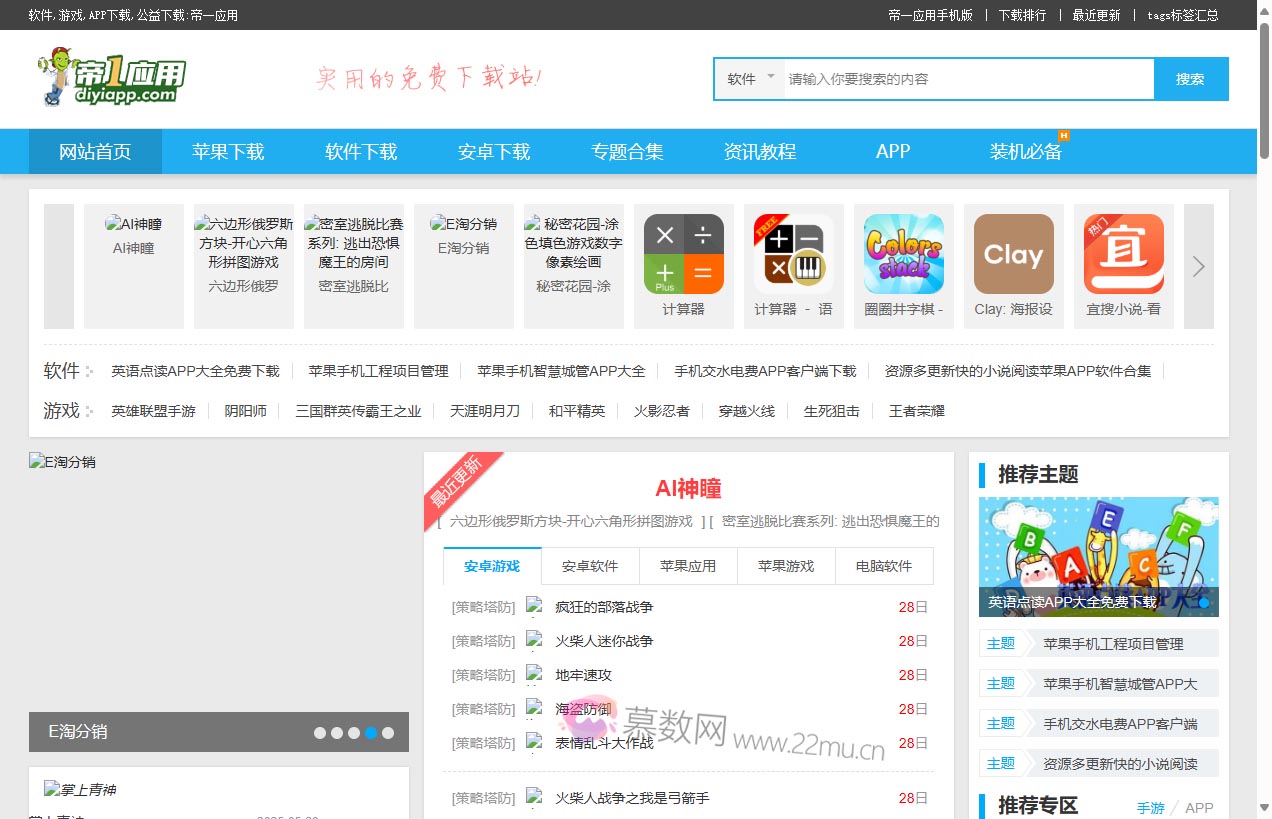The width and height of the screenshot is (1272, 819).
Task: Open the calculator with piano keys icon
Action: pos(793,254)
